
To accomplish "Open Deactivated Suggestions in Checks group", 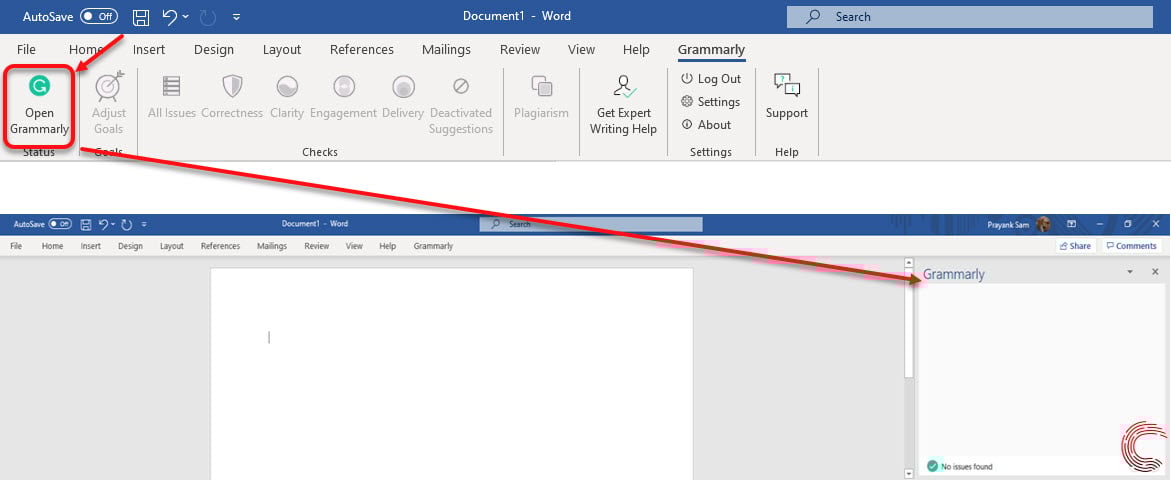I will [x=461, y=105].
